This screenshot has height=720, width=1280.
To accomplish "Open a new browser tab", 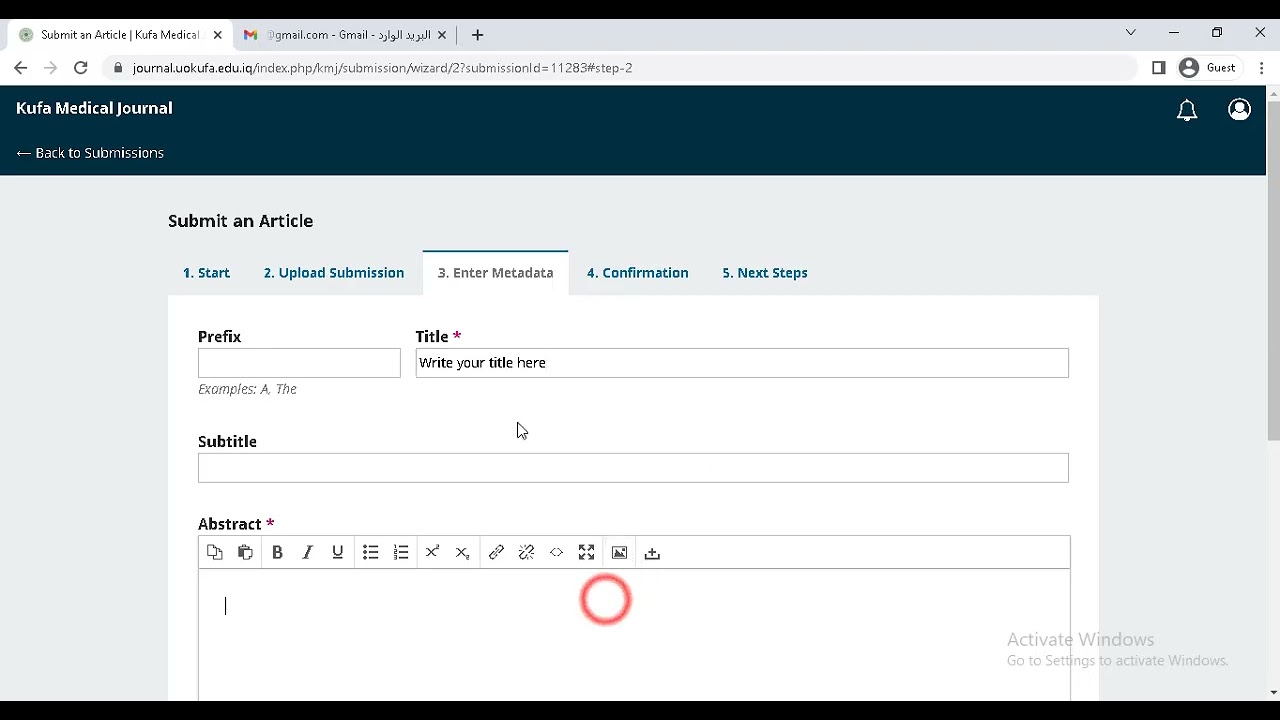I will (x=477, y=35).
